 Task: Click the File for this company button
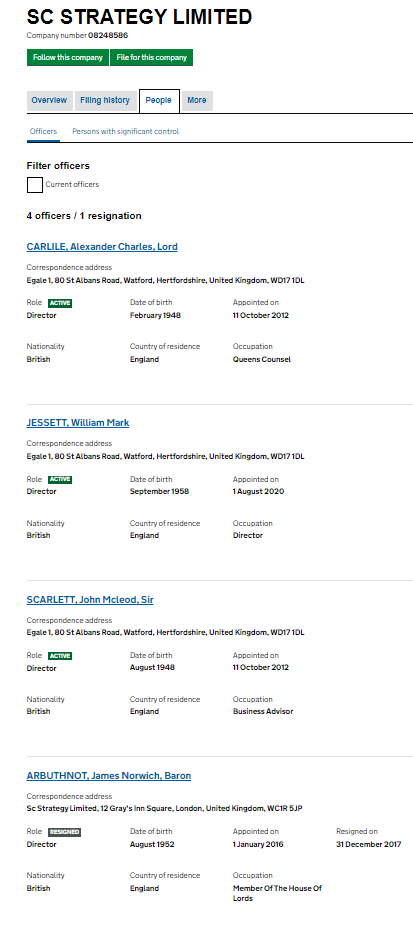point(152,57)
